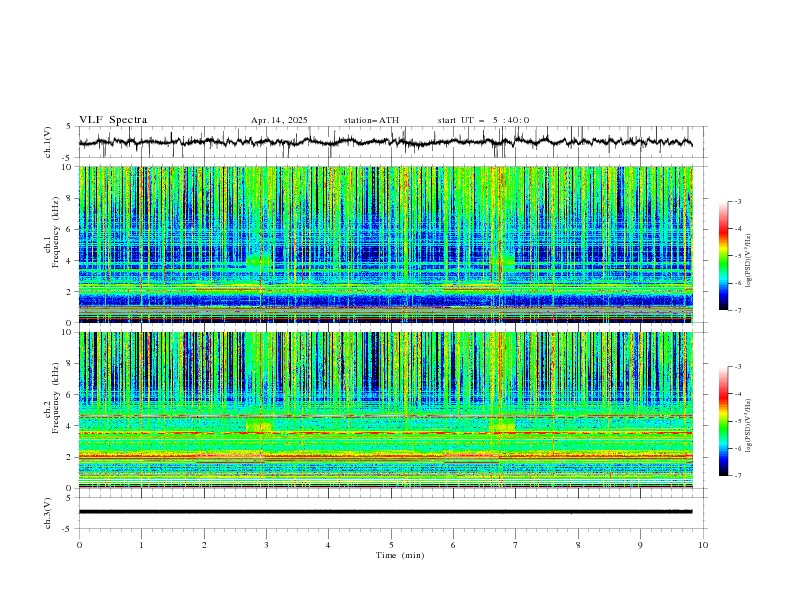Click time axis tick label "2"

coord(204,545)
